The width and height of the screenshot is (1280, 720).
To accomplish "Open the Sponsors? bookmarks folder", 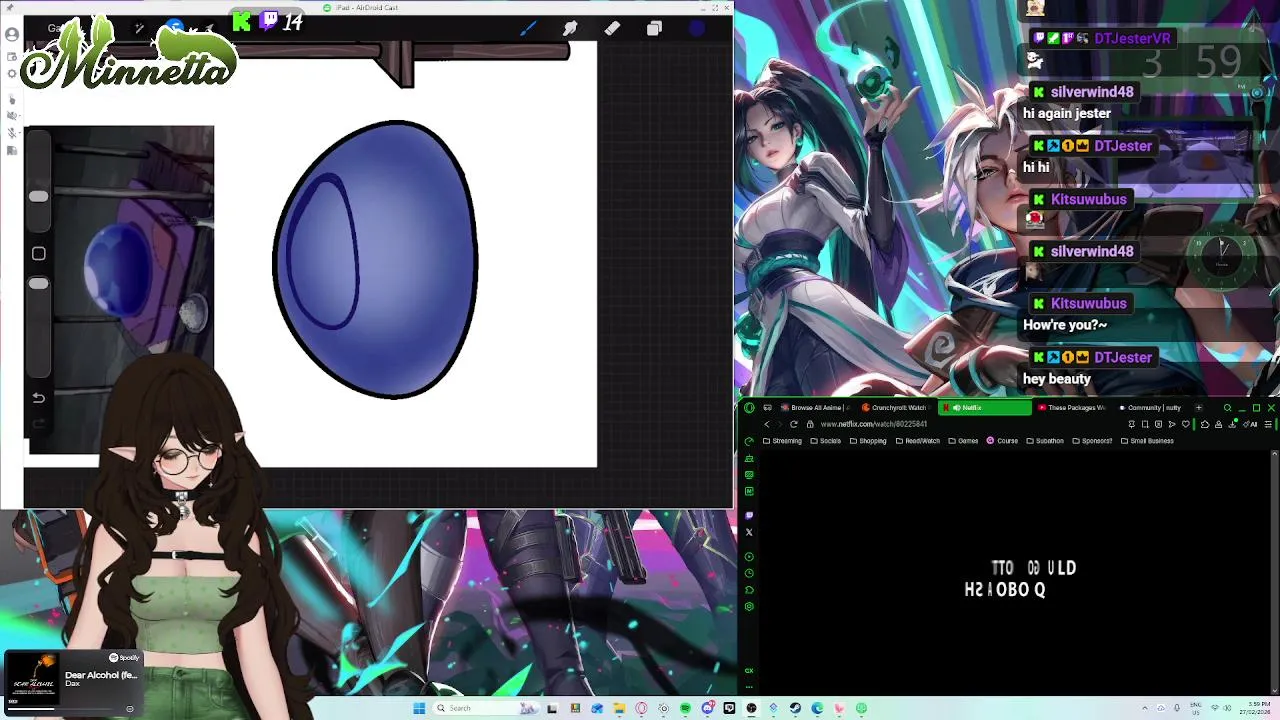I will point(1092,441).
